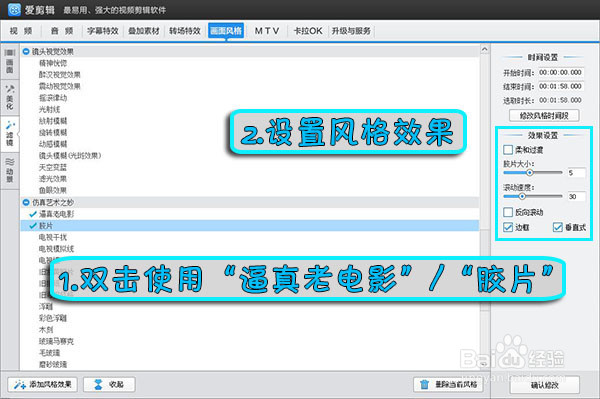Select the 彩色浮雕 effect
600x399 pixels.
pos(53,318)
